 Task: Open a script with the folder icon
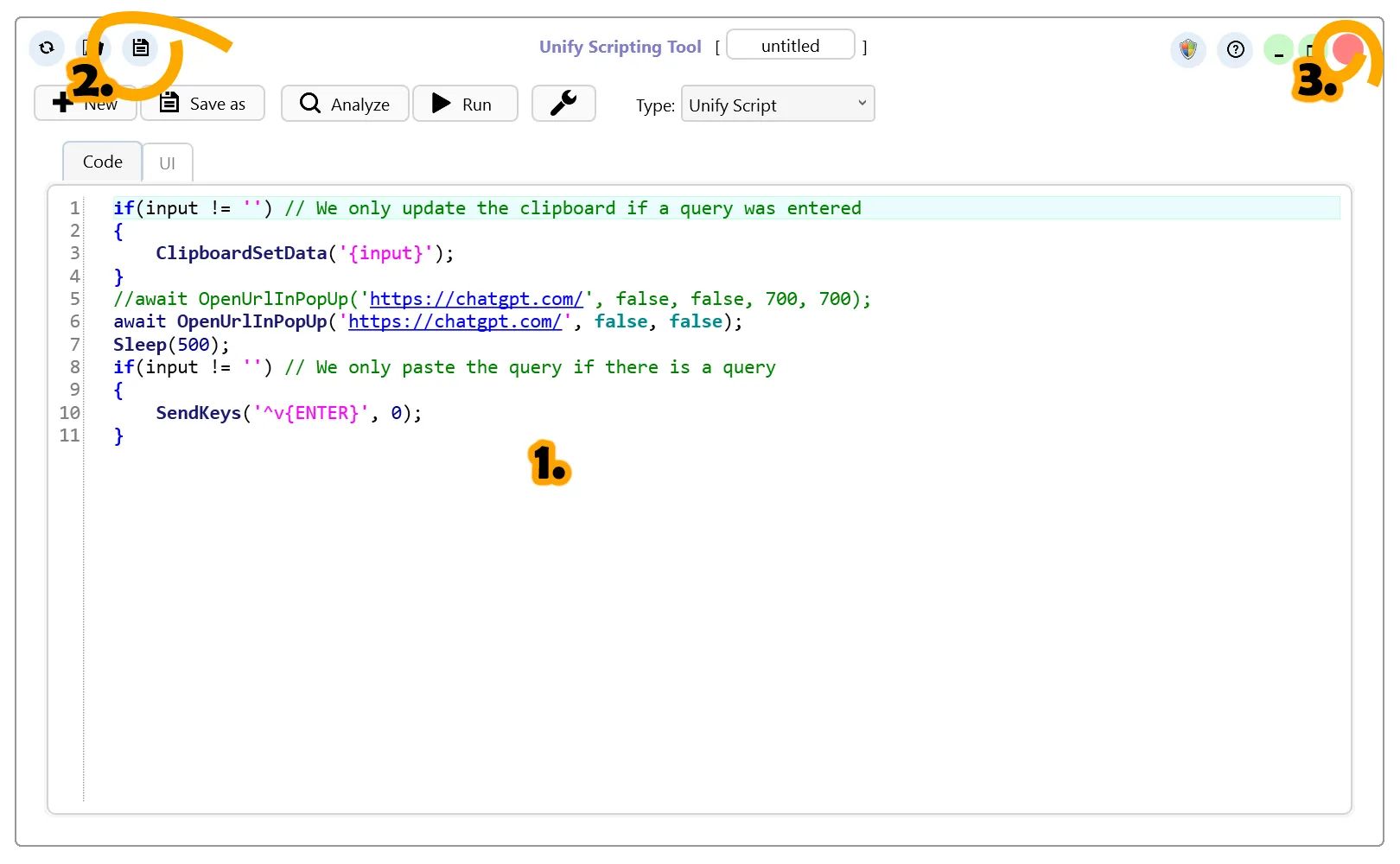[x=93, y=48]
